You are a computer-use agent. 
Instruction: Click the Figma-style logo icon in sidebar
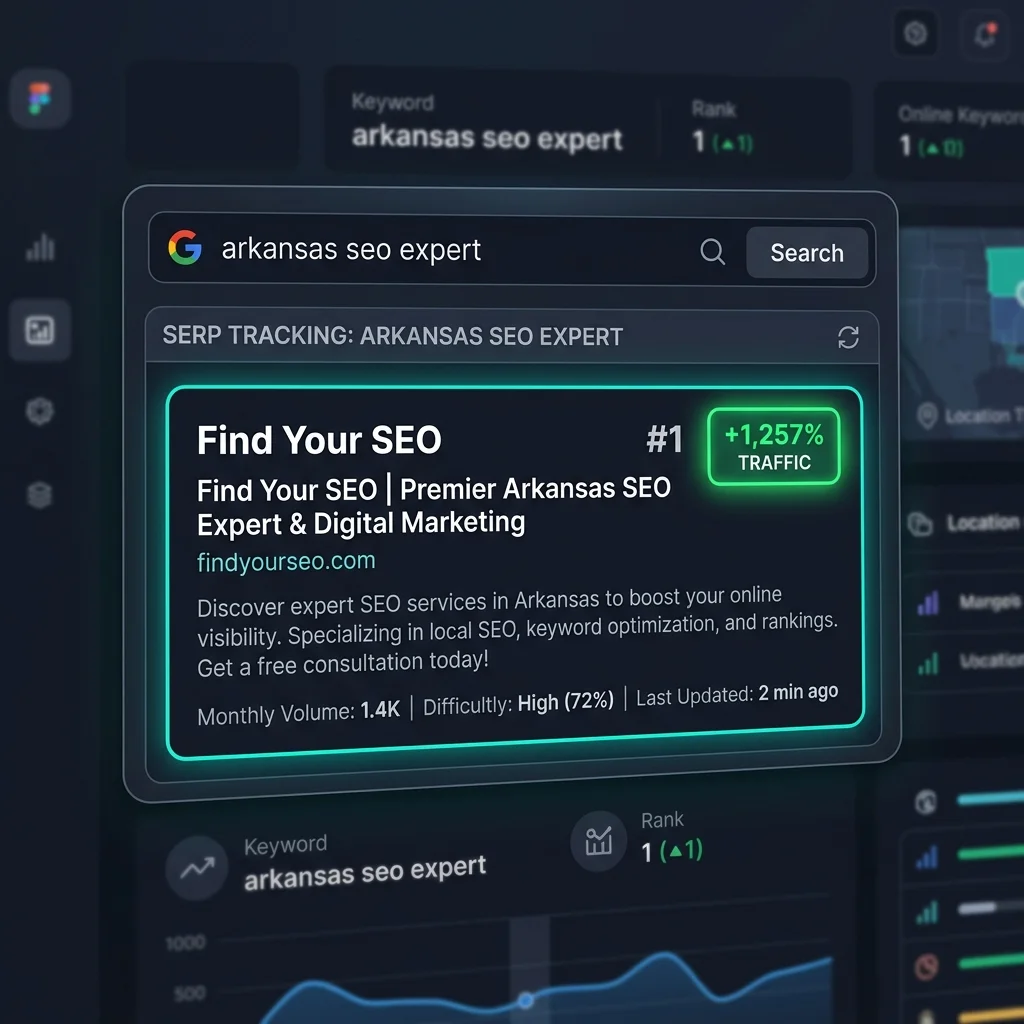39,98
